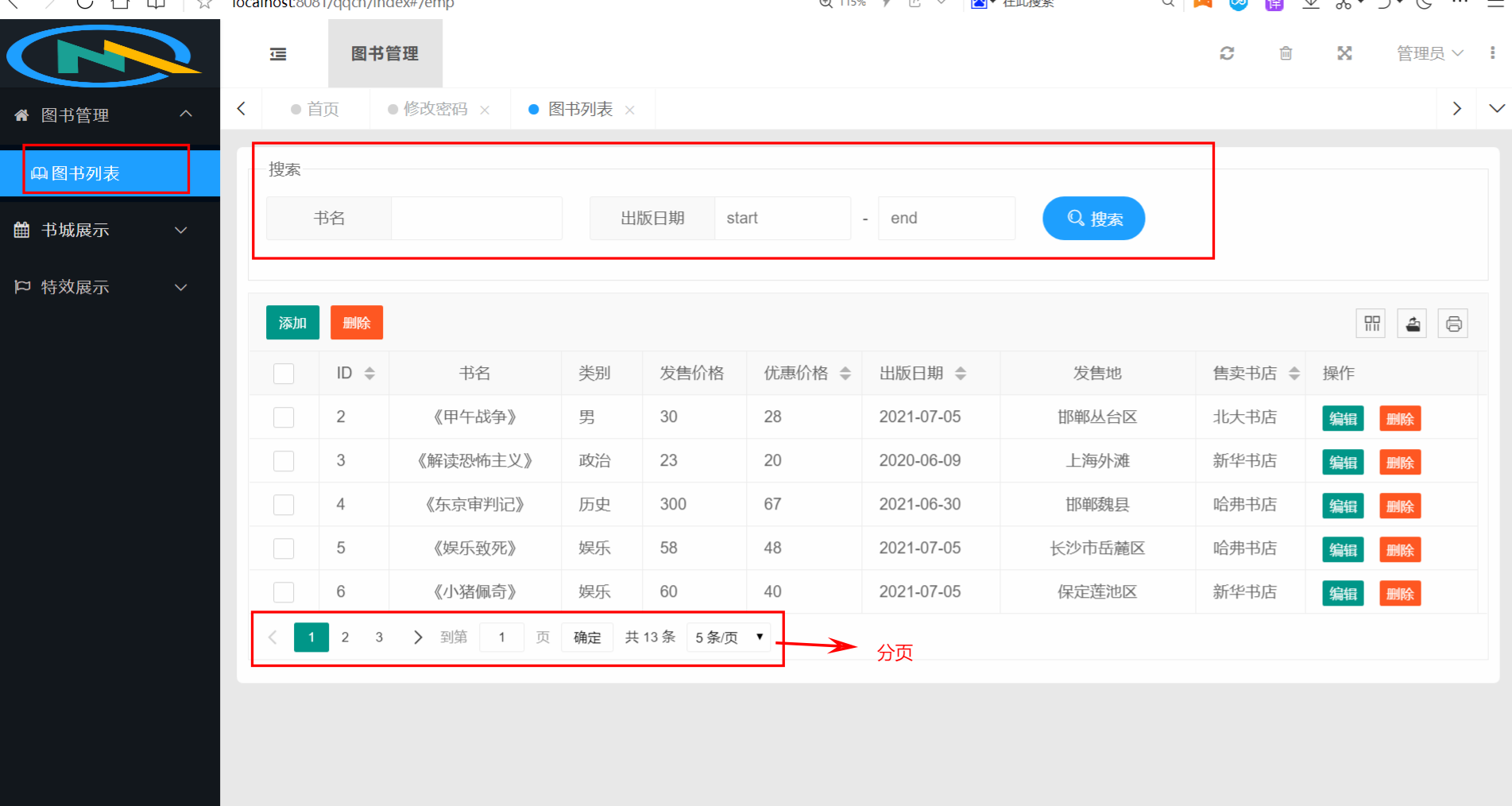Sort by ID using the sort arrows
The height and width of the screenshot is (806, 1512).
click(369, 374)
